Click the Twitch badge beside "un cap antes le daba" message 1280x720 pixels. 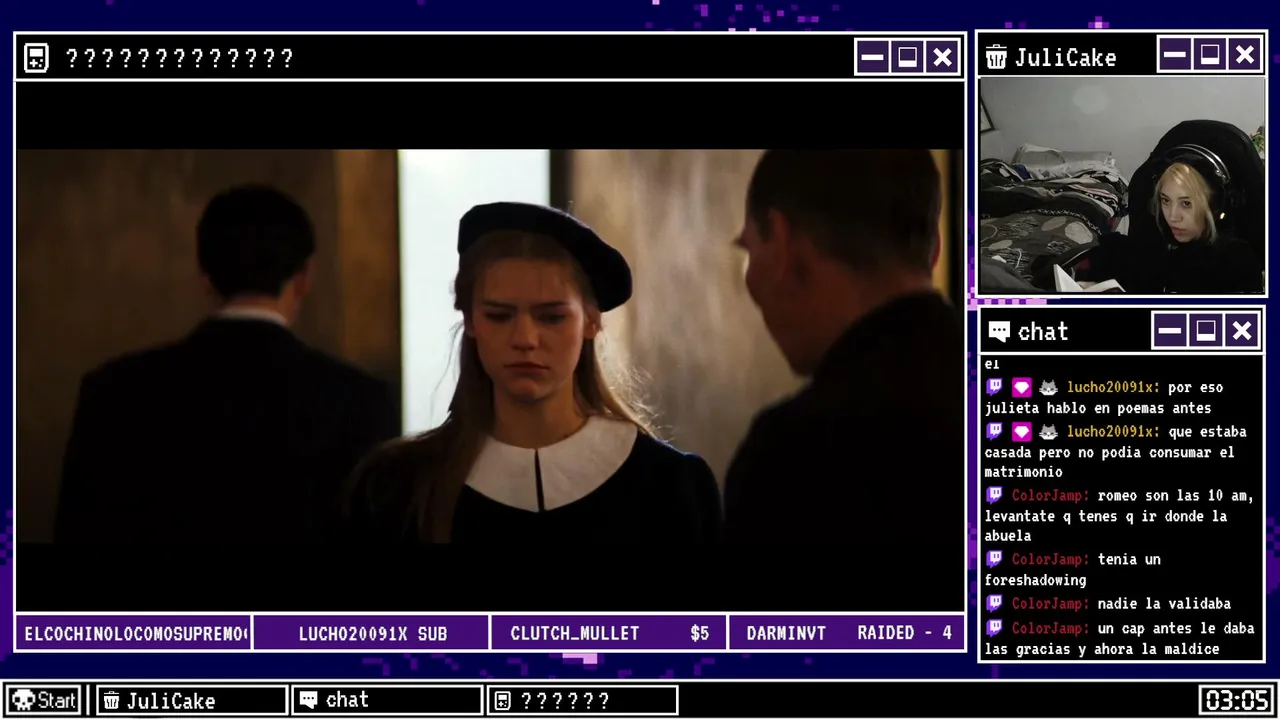point(994,628)
